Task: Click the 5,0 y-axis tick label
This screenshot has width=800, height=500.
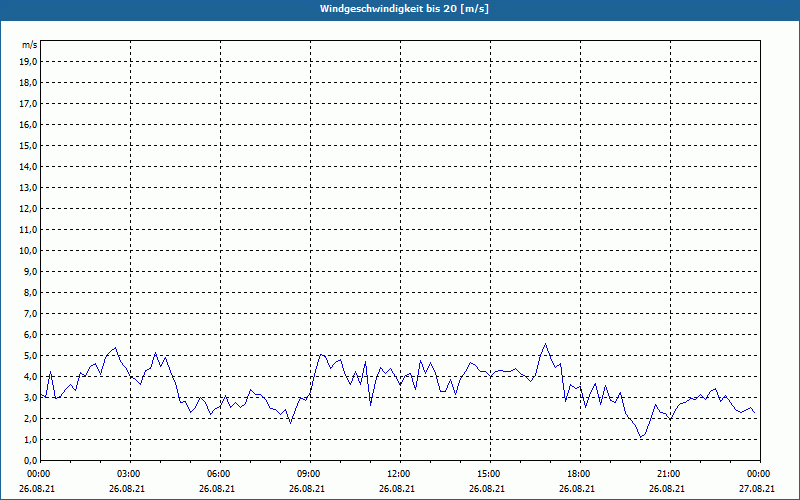Action: pyautogui.click(x=30, y=355)
